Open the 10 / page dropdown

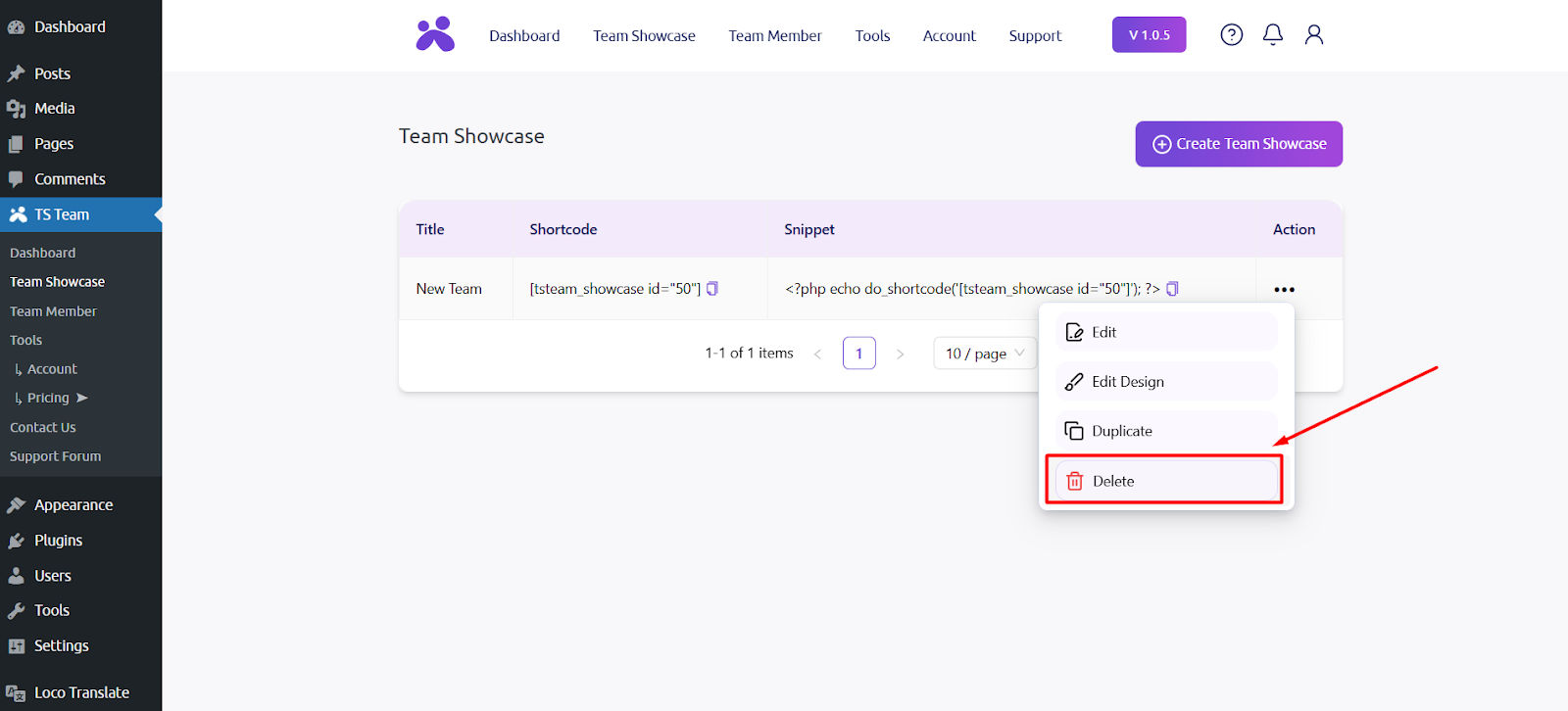click(x=984, y=354)
